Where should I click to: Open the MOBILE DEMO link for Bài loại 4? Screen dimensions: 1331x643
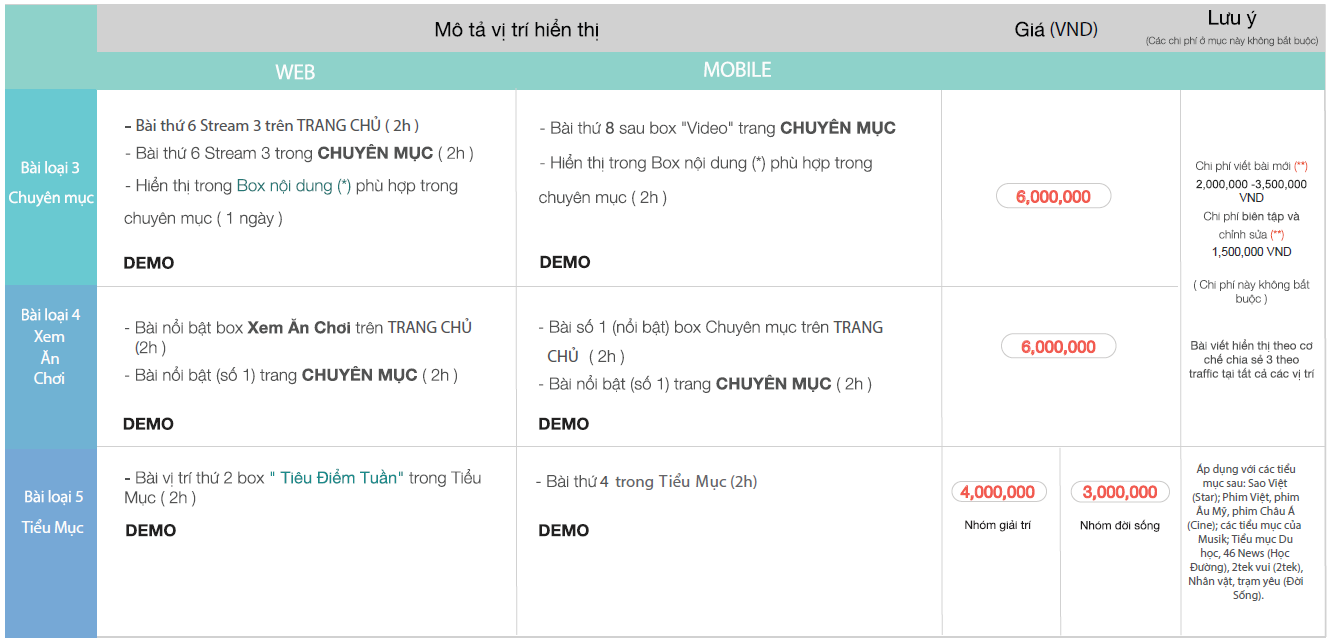tap(564, 424)
